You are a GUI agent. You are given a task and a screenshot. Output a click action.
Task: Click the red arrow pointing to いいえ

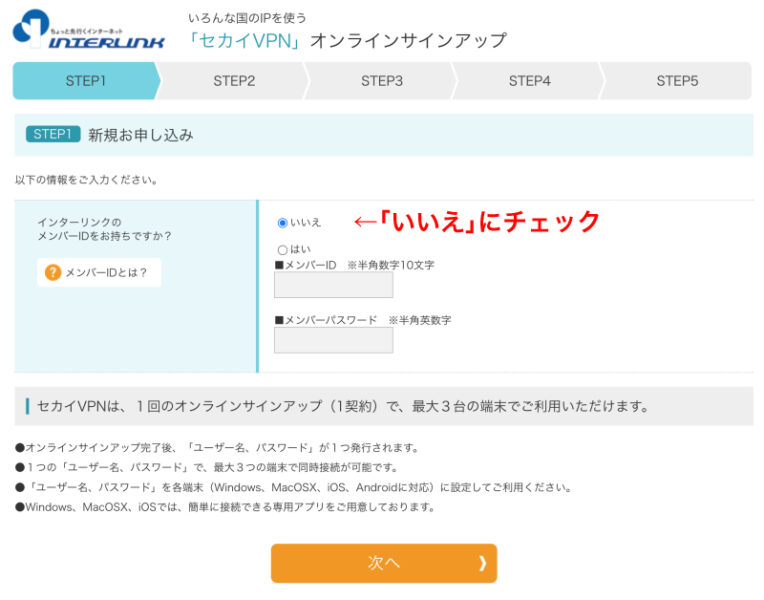coord(365,221)
